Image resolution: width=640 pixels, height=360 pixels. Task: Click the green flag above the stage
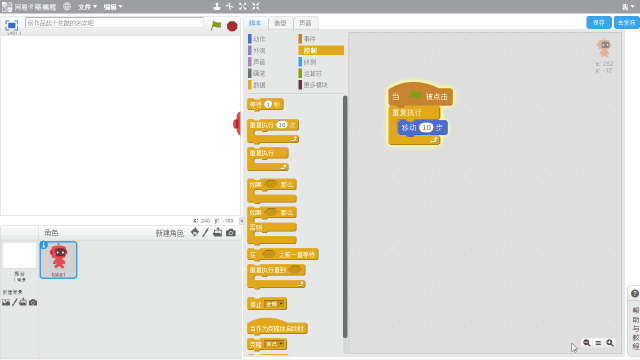pyautogui.click(x=216, y=26)
